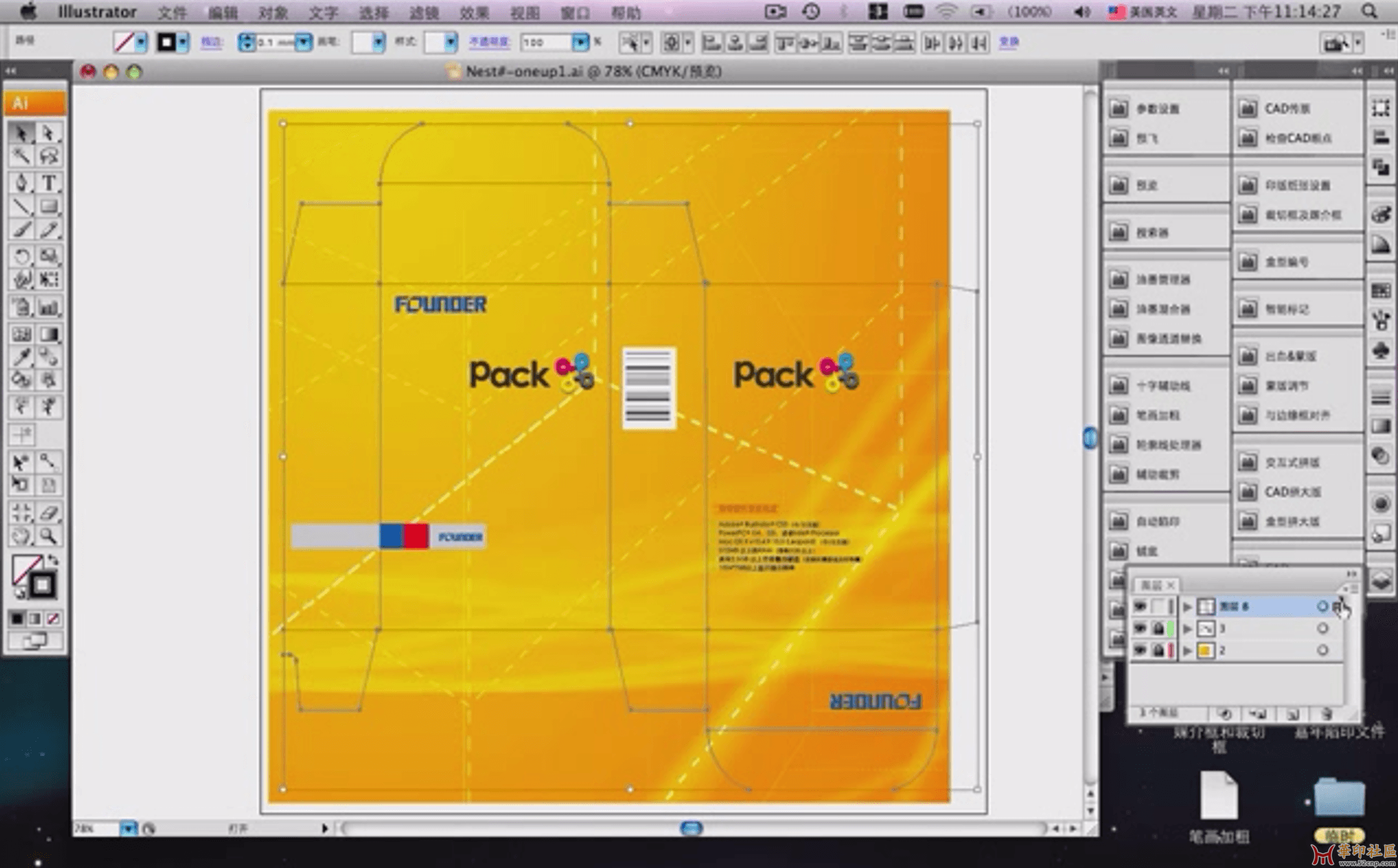Toggle visibility eye of layer 2
Image resolution: width=1398 pixels, height=868 pixels.
(x=1140, y=650)
